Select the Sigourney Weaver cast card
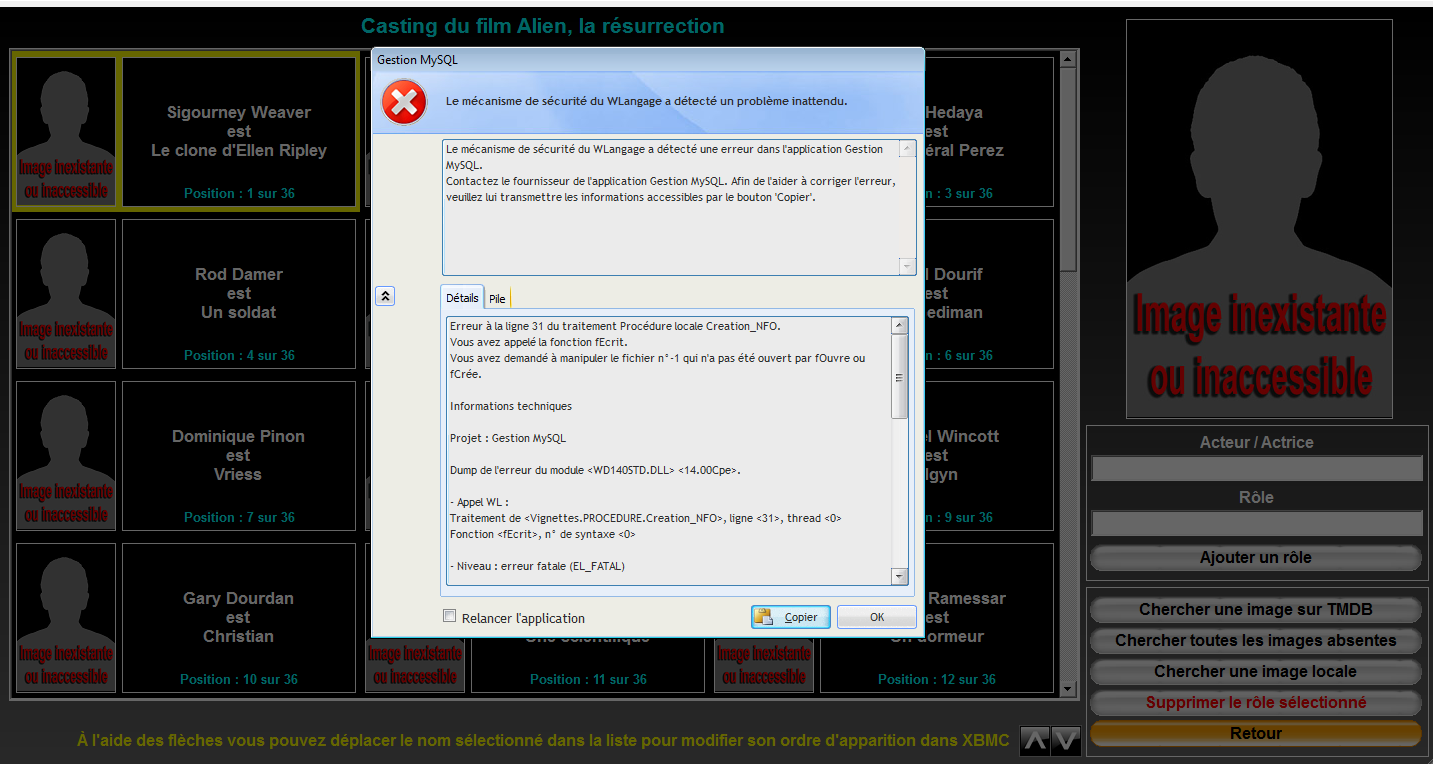The height and width of the screenshot is (764, 1433). click(239, 132)
